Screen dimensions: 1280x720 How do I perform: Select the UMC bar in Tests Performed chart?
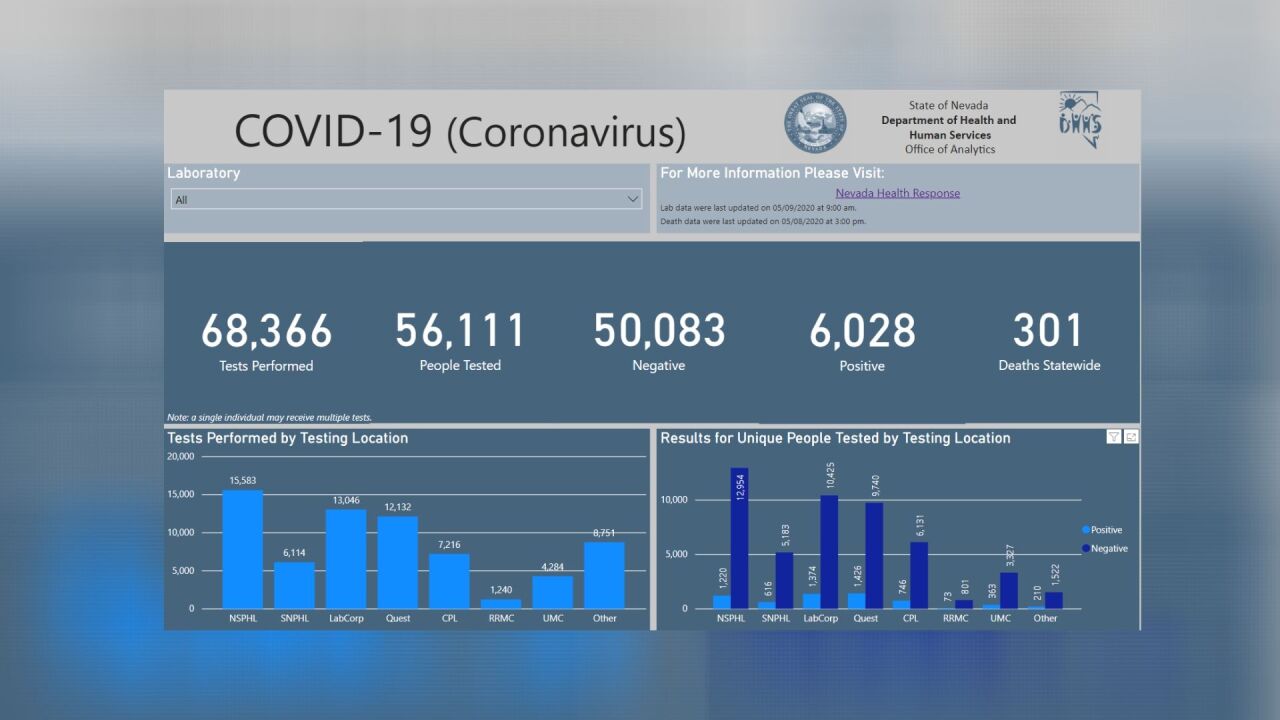[553, 592]
